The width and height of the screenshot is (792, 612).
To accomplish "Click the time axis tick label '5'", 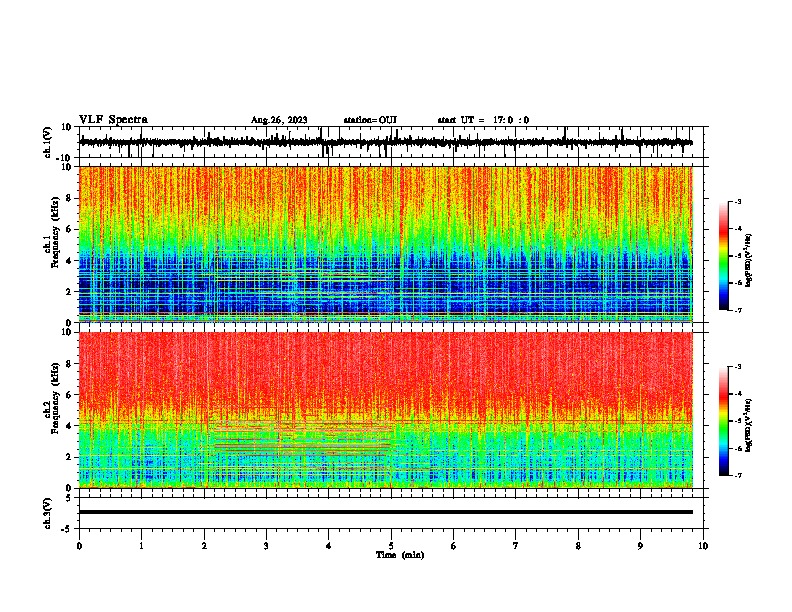I will 391,546.
